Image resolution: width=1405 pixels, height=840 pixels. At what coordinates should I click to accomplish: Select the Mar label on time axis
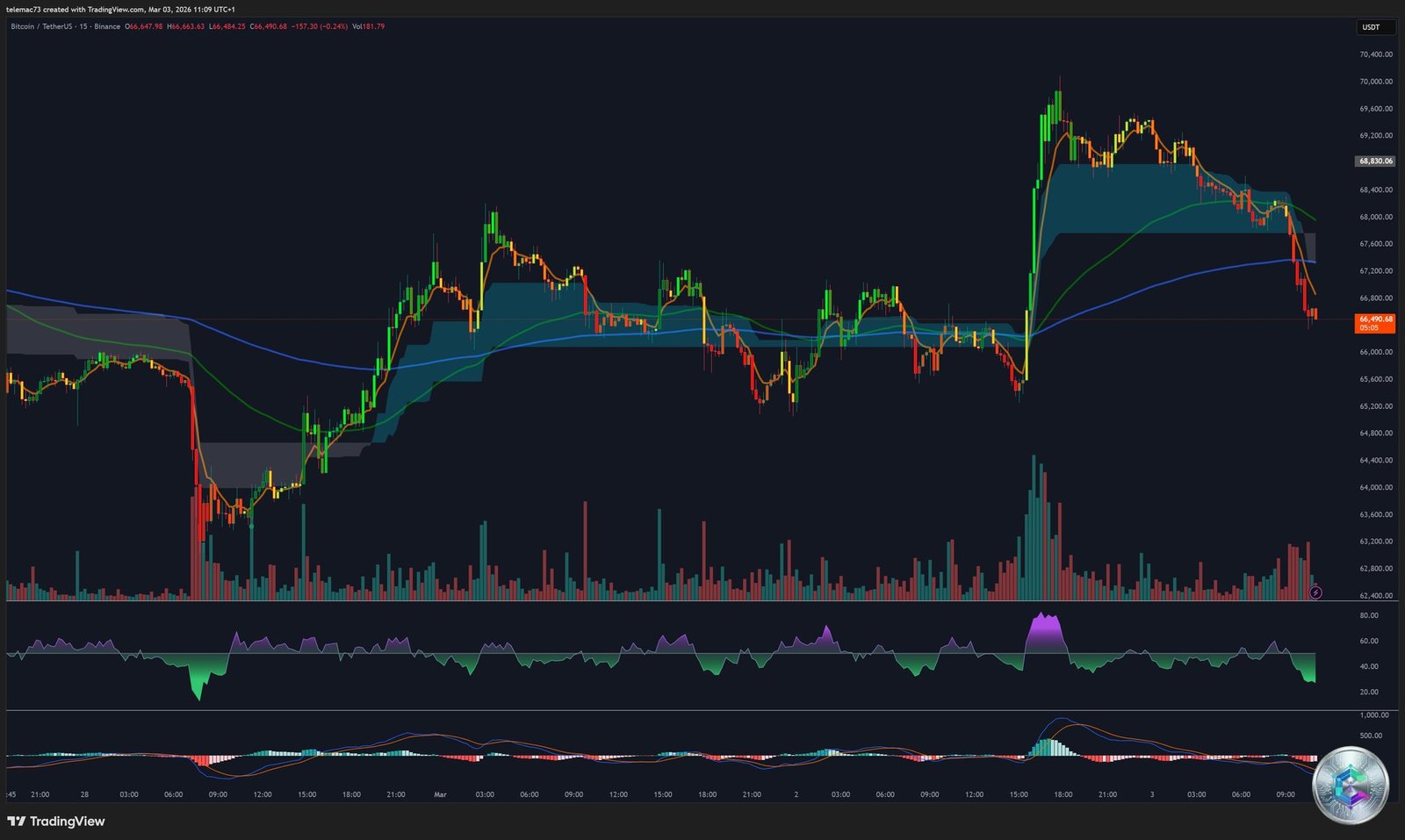pyautogui.click(x=439, y=793)
